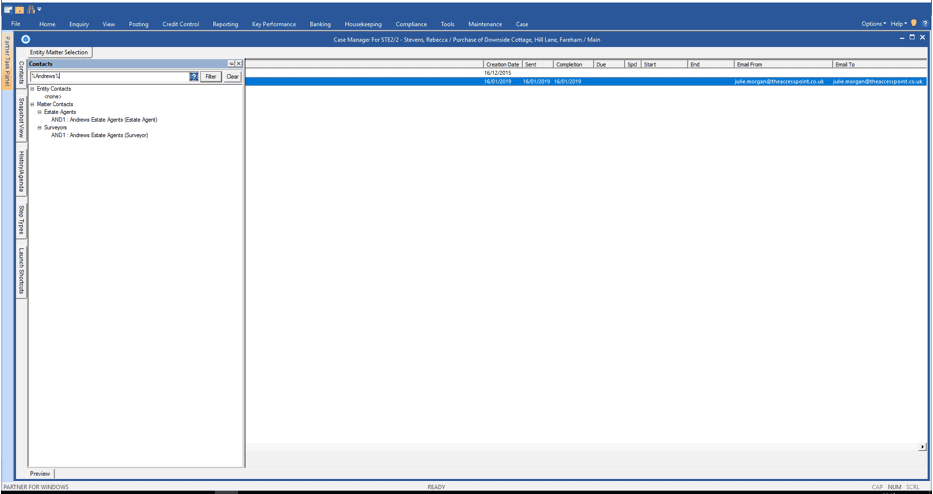Open the Options dropdown menu
This screenshot has width=933, height=494.
pyautogui.click(x=873, y=24)
